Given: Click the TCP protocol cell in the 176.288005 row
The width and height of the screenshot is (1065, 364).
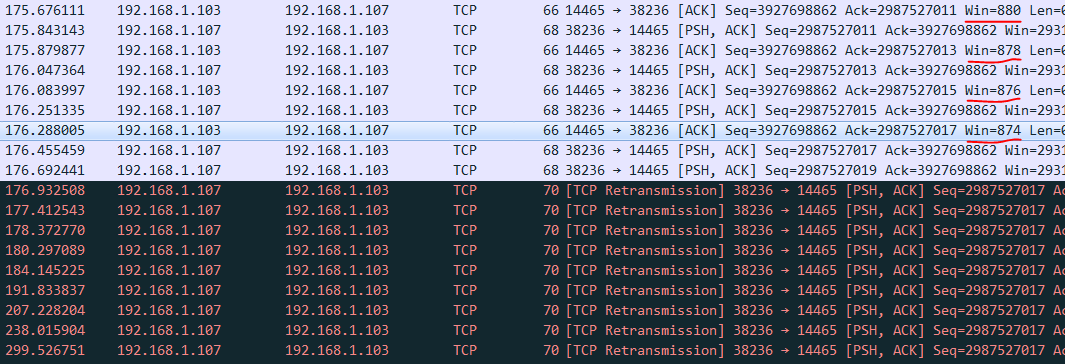Looking at the screenshot, I should click(465, 130).
